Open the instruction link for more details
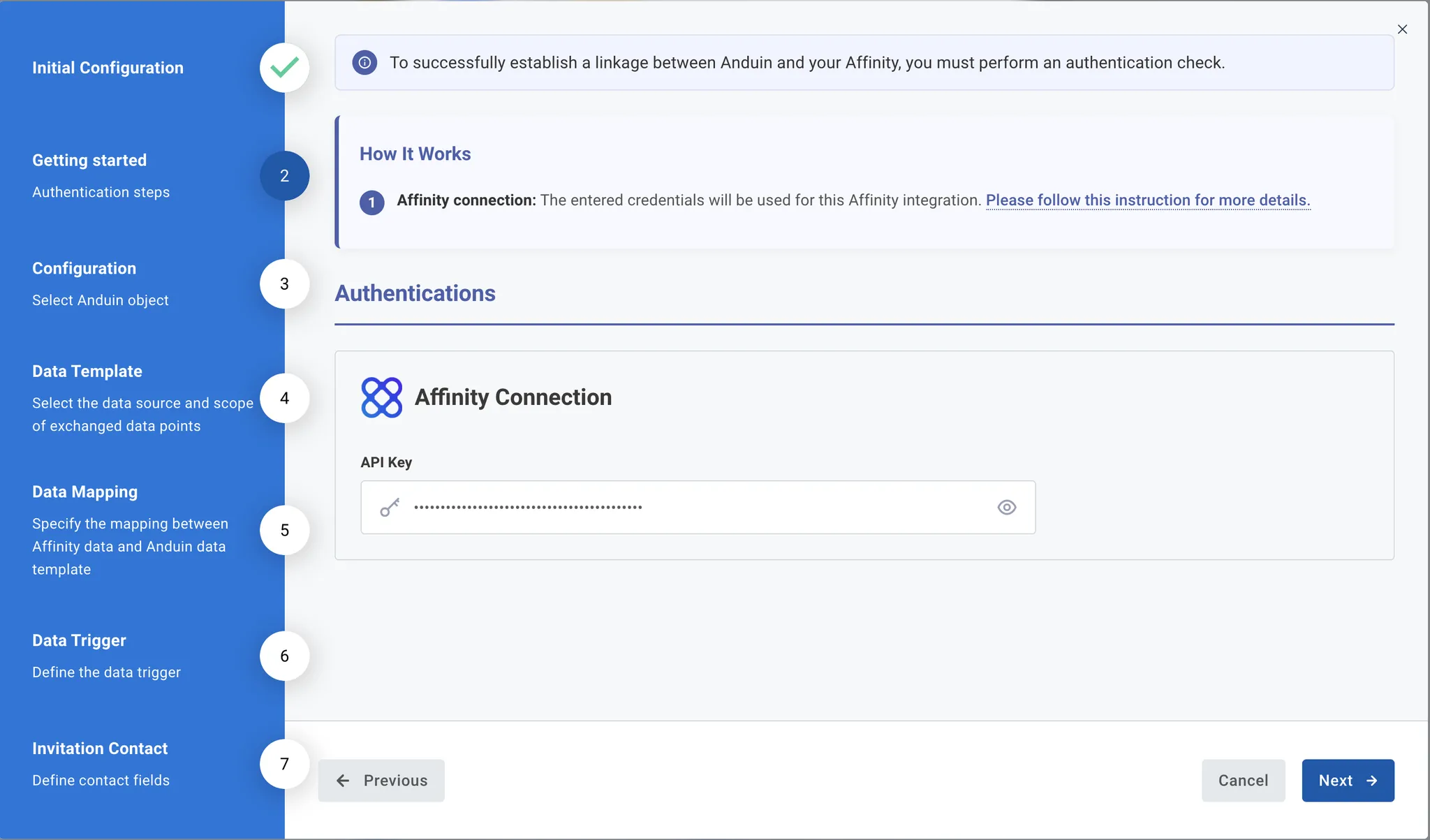Viewport: 1430px width, 840px height. point(1148,200)
